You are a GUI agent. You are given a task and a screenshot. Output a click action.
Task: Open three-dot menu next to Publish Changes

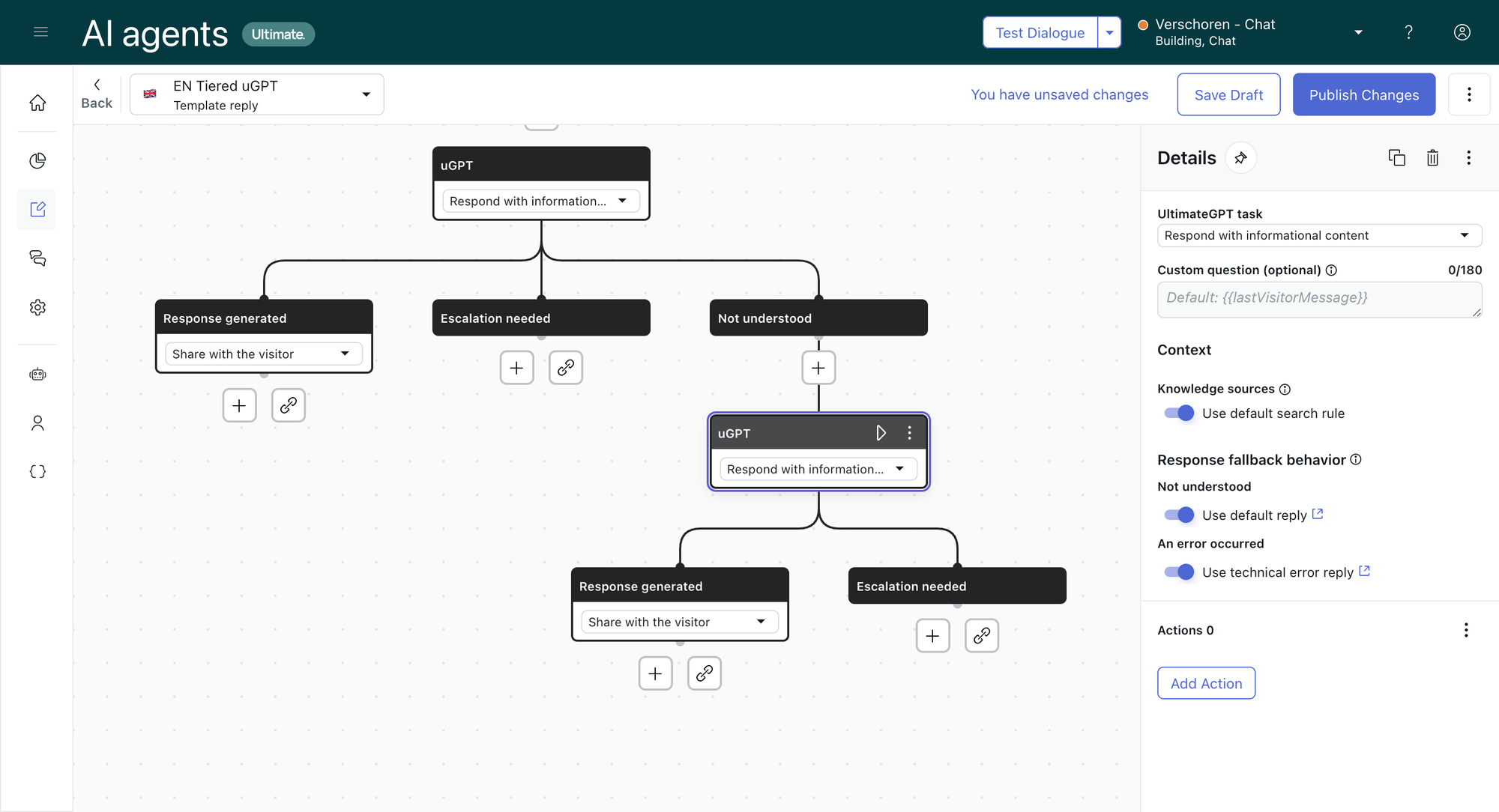point(1469,95)
